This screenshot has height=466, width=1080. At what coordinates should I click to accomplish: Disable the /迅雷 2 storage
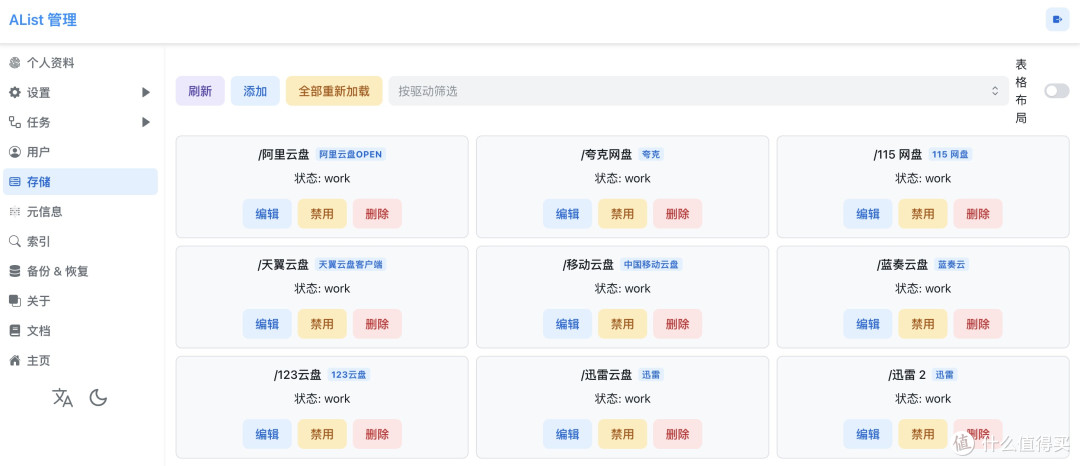(x=923, y=434)
